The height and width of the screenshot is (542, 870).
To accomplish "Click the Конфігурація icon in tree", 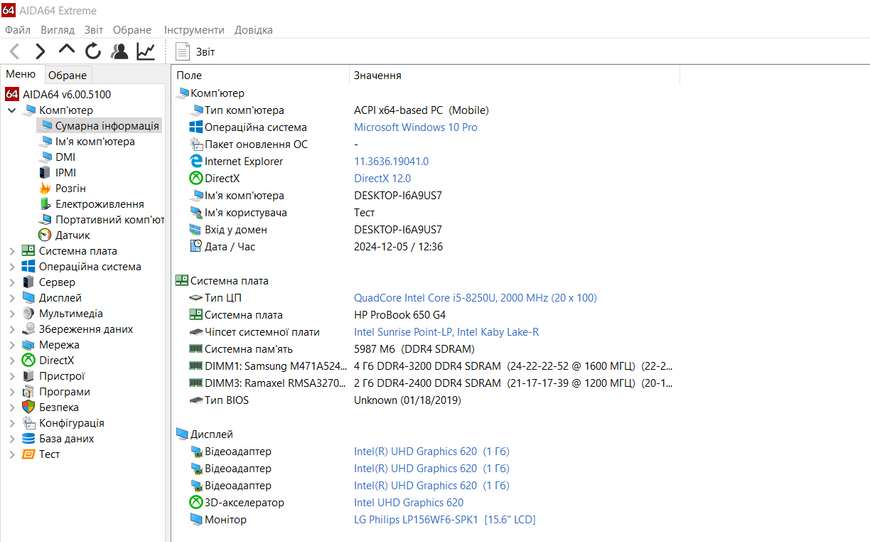I will pos(28,423).
